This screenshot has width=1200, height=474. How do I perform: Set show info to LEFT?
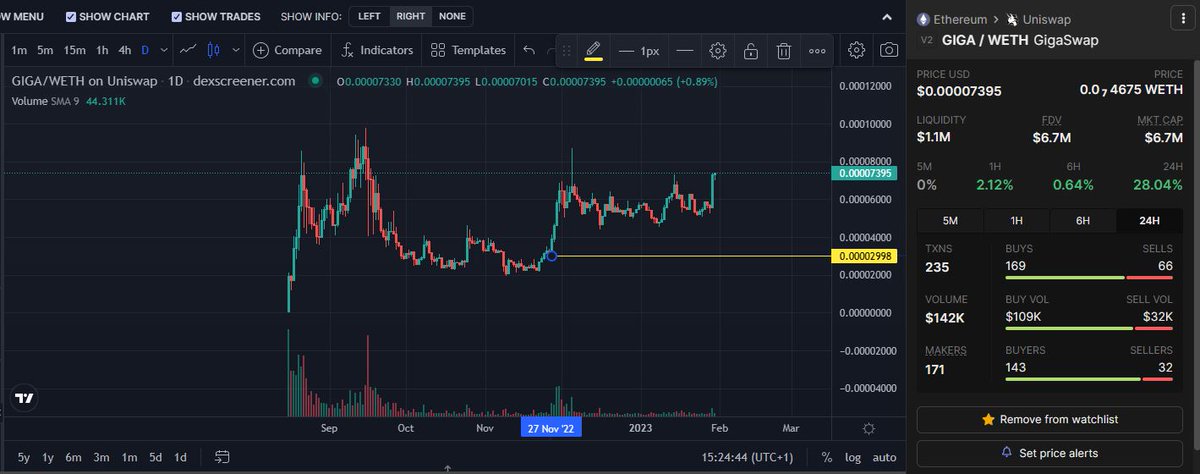pos(367,17)
